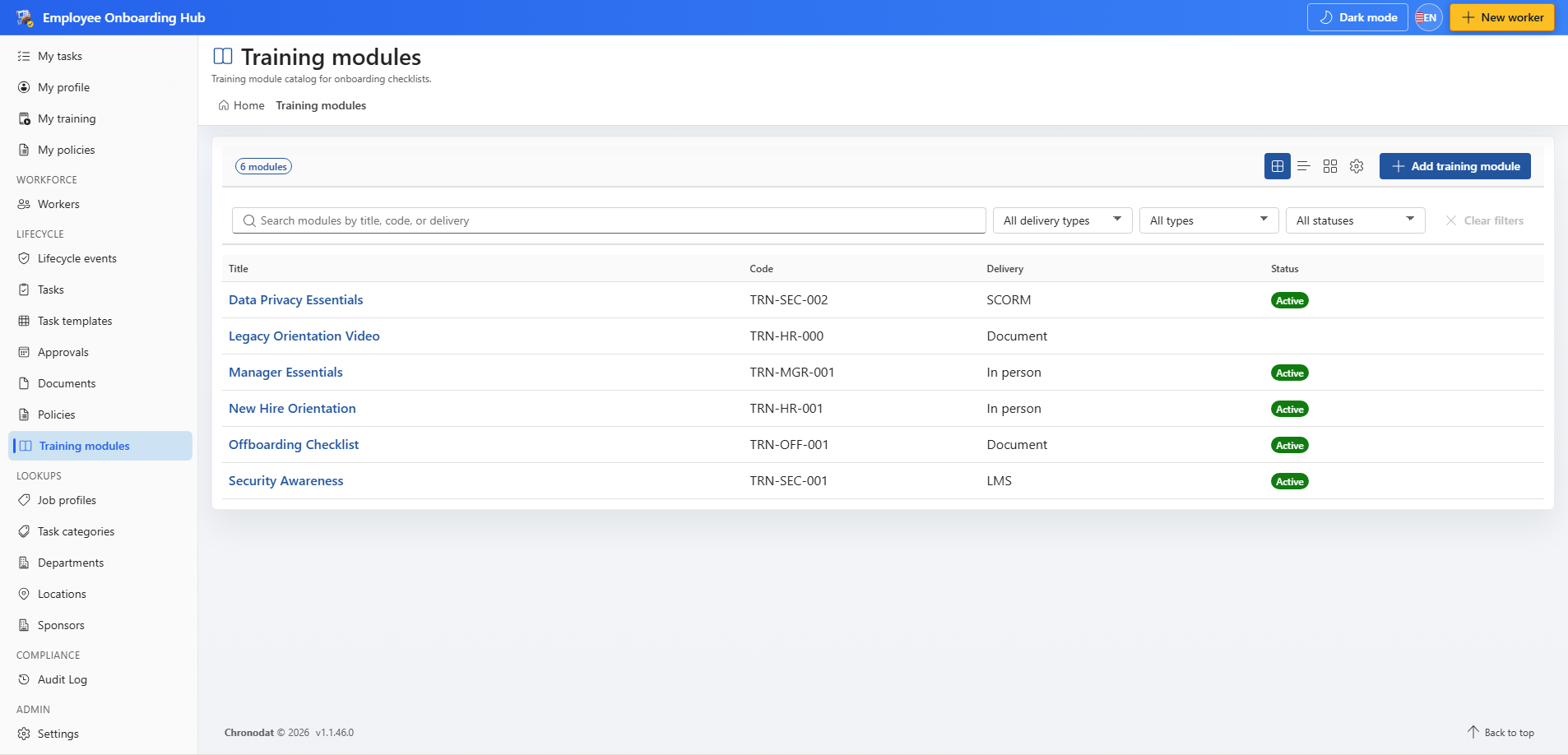Viewport: 1568px width, 755px height.
Task: Expand the All statuses dropdown
Action: pos(1356,220)
